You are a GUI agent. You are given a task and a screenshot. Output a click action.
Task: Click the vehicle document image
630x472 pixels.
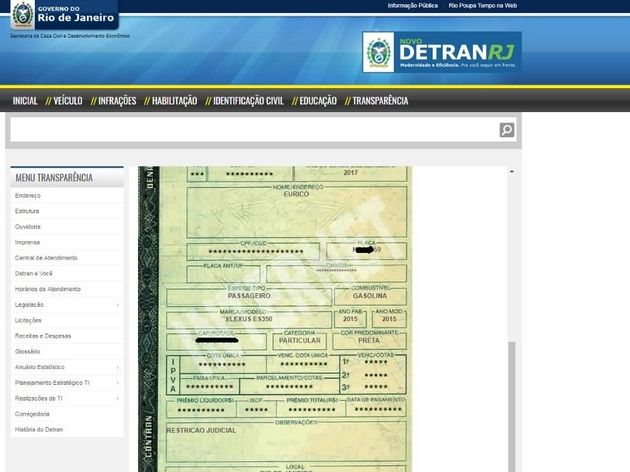pos(275,320)
